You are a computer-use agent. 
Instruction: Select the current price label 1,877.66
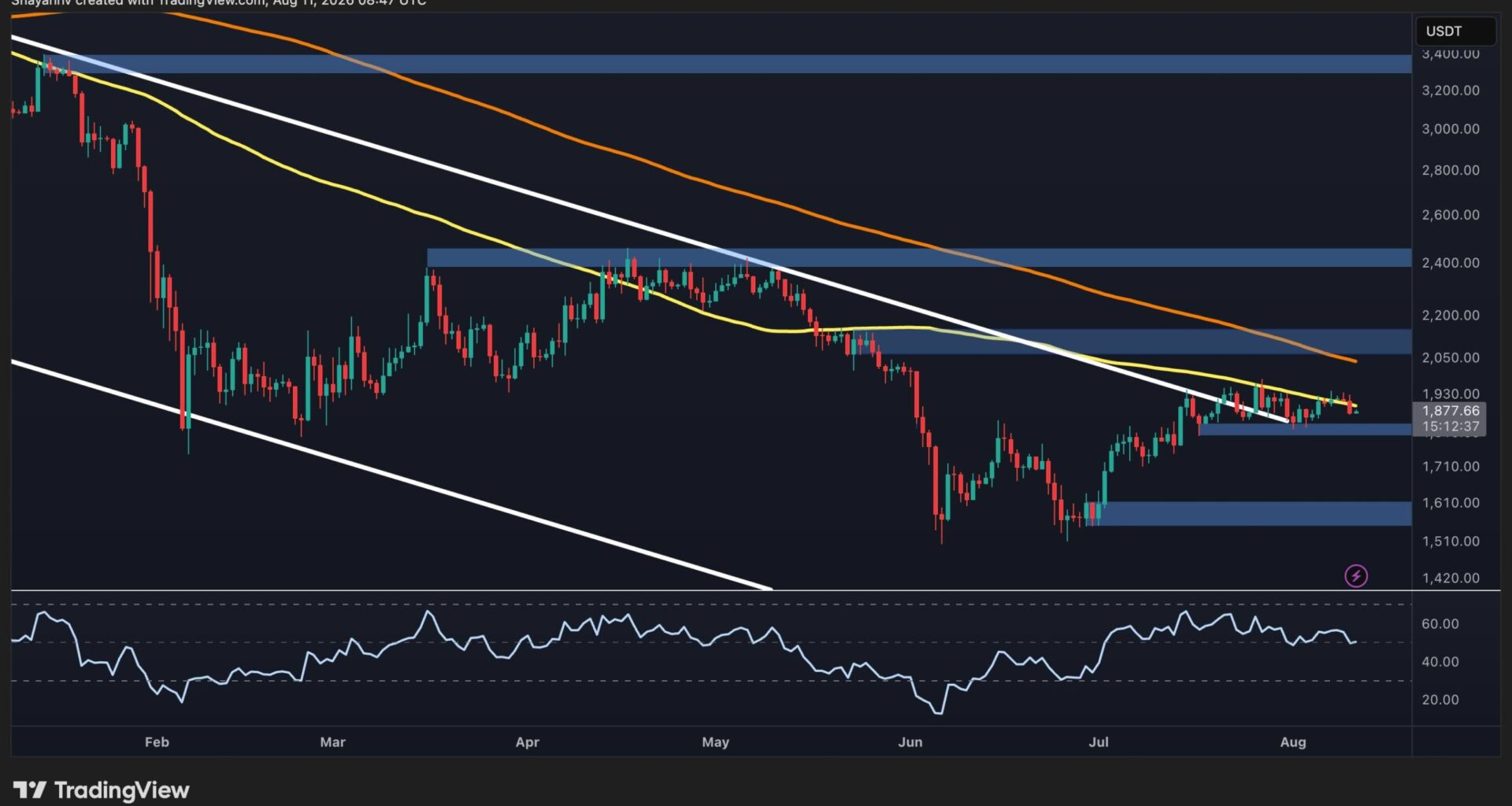point(1450,411)
